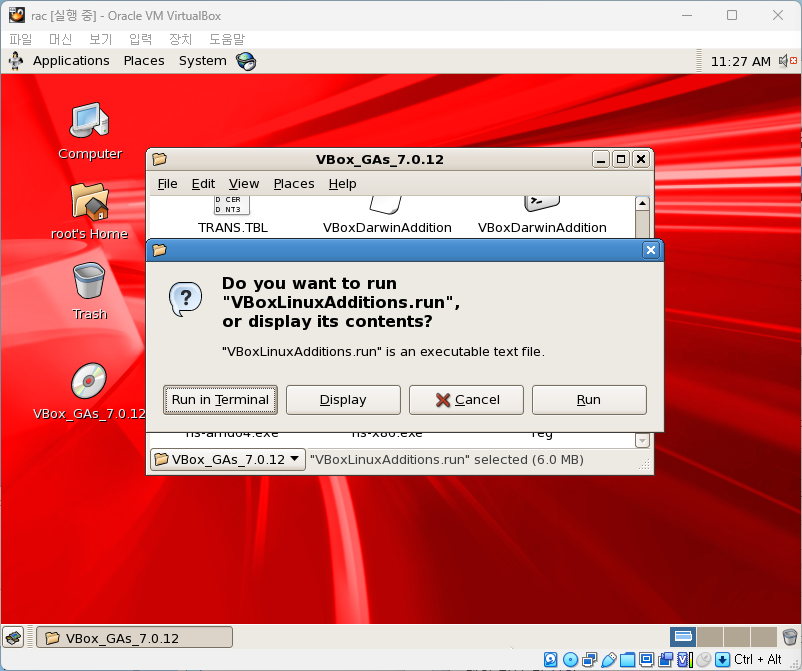Click the VirtualBox hard disk activity icon

point(550,660)
